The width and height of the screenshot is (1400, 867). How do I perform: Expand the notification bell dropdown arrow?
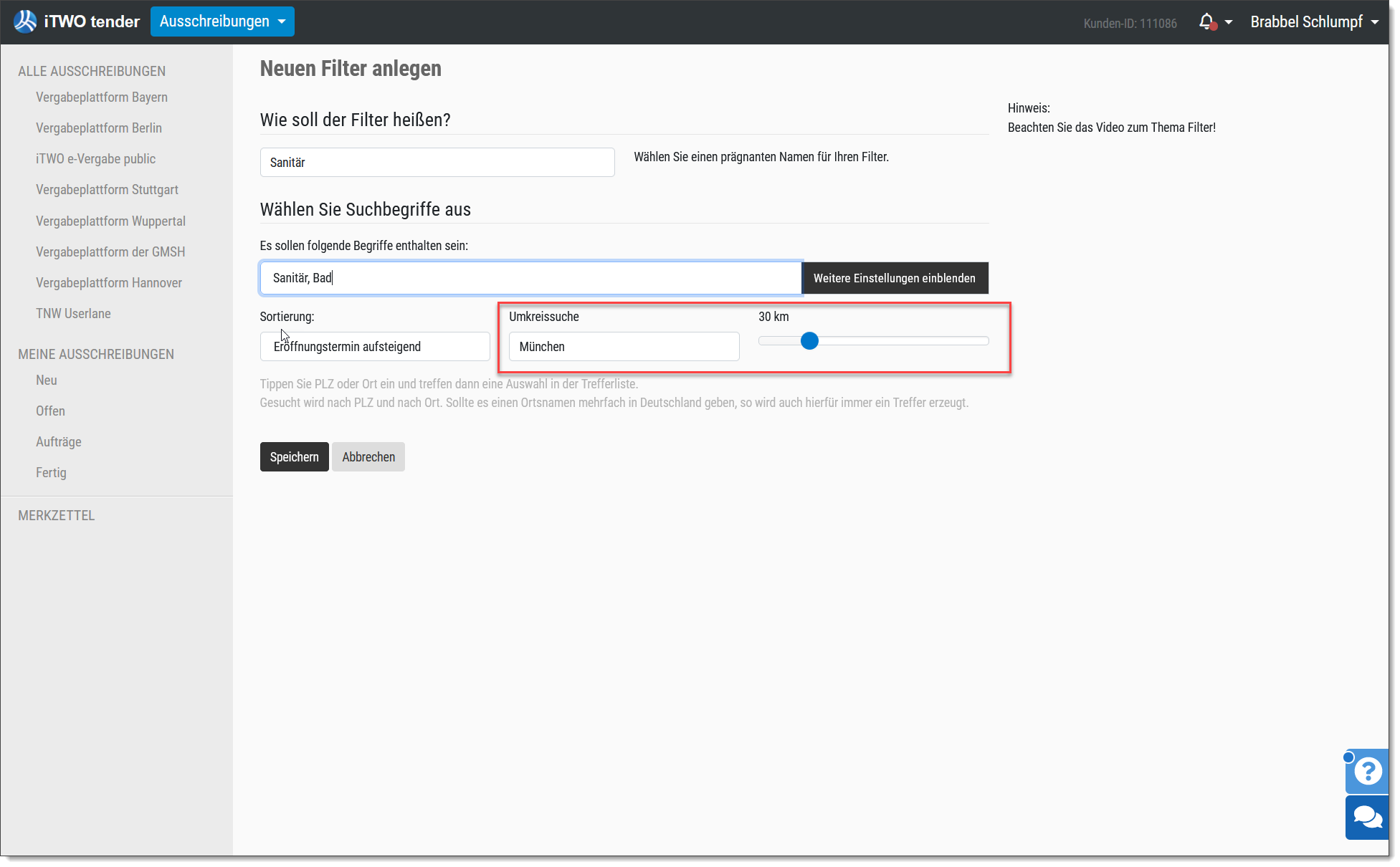click(x=1229, y=22)
